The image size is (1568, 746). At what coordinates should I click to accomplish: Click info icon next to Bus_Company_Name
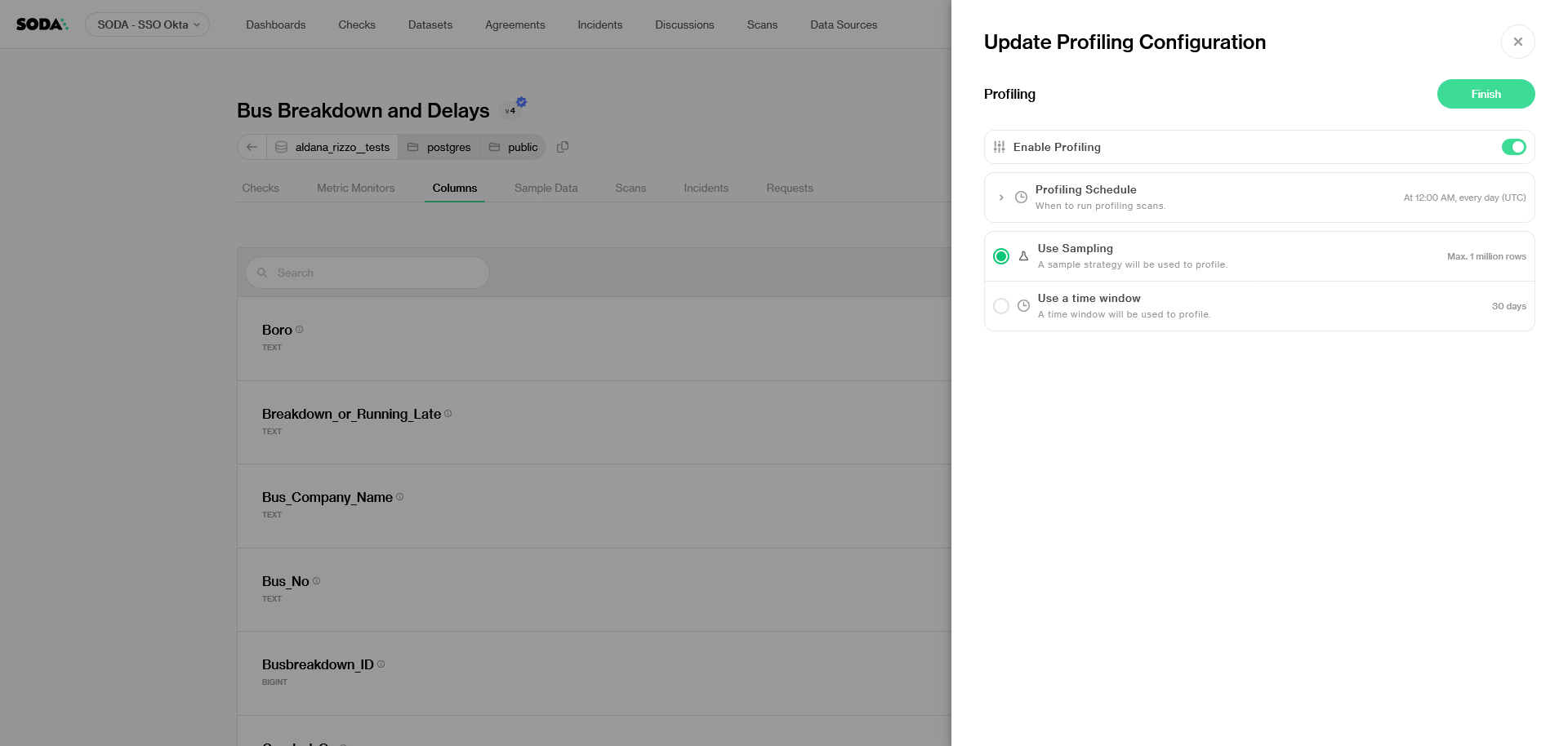click(399, 497)
